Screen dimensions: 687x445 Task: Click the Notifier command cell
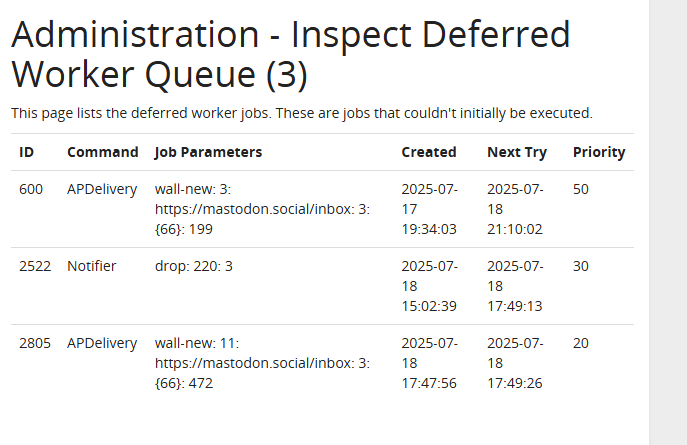pos(92,266)
